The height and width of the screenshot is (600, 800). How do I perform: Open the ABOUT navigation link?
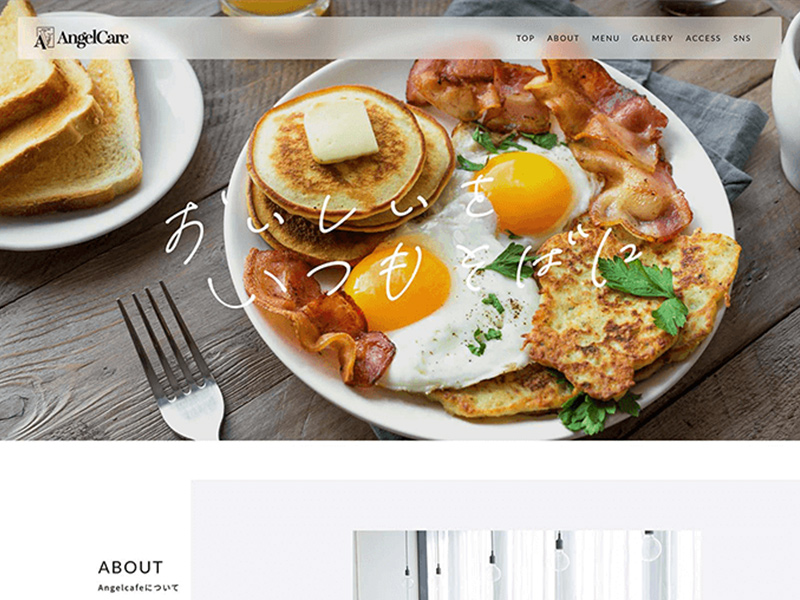click(x=563, y=38)
